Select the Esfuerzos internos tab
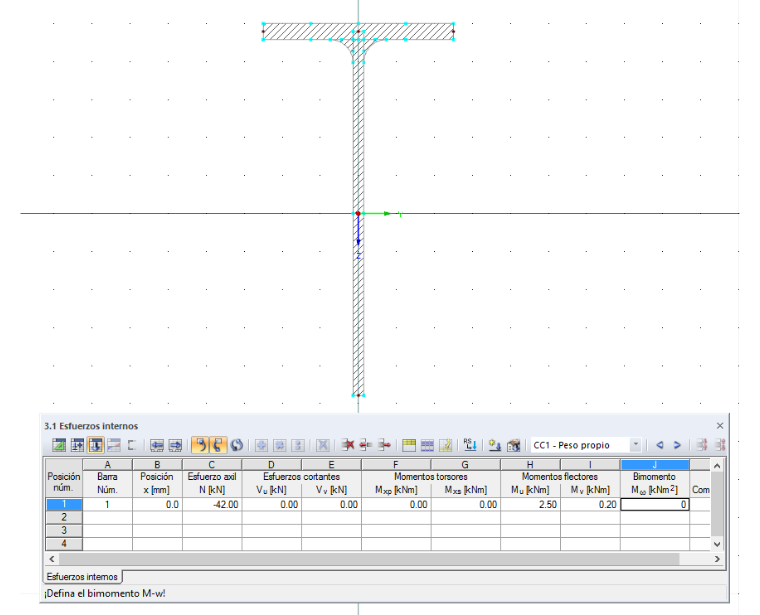Viewport: 760px width, 615px height. pos(82,577)
